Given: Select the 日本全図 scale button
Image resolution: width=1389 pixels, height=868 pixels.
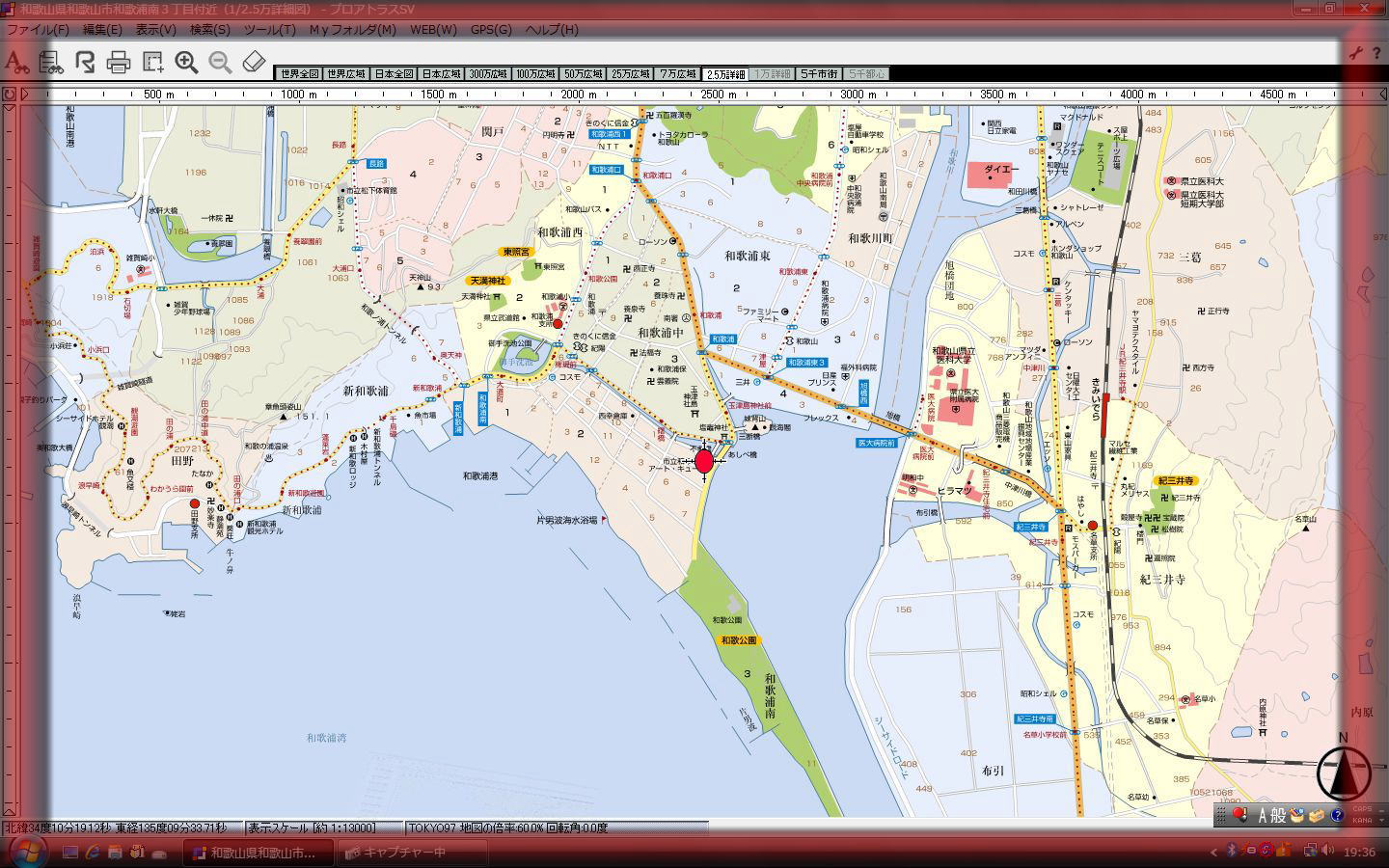Looking at the screenshot, I should point(394,74).
